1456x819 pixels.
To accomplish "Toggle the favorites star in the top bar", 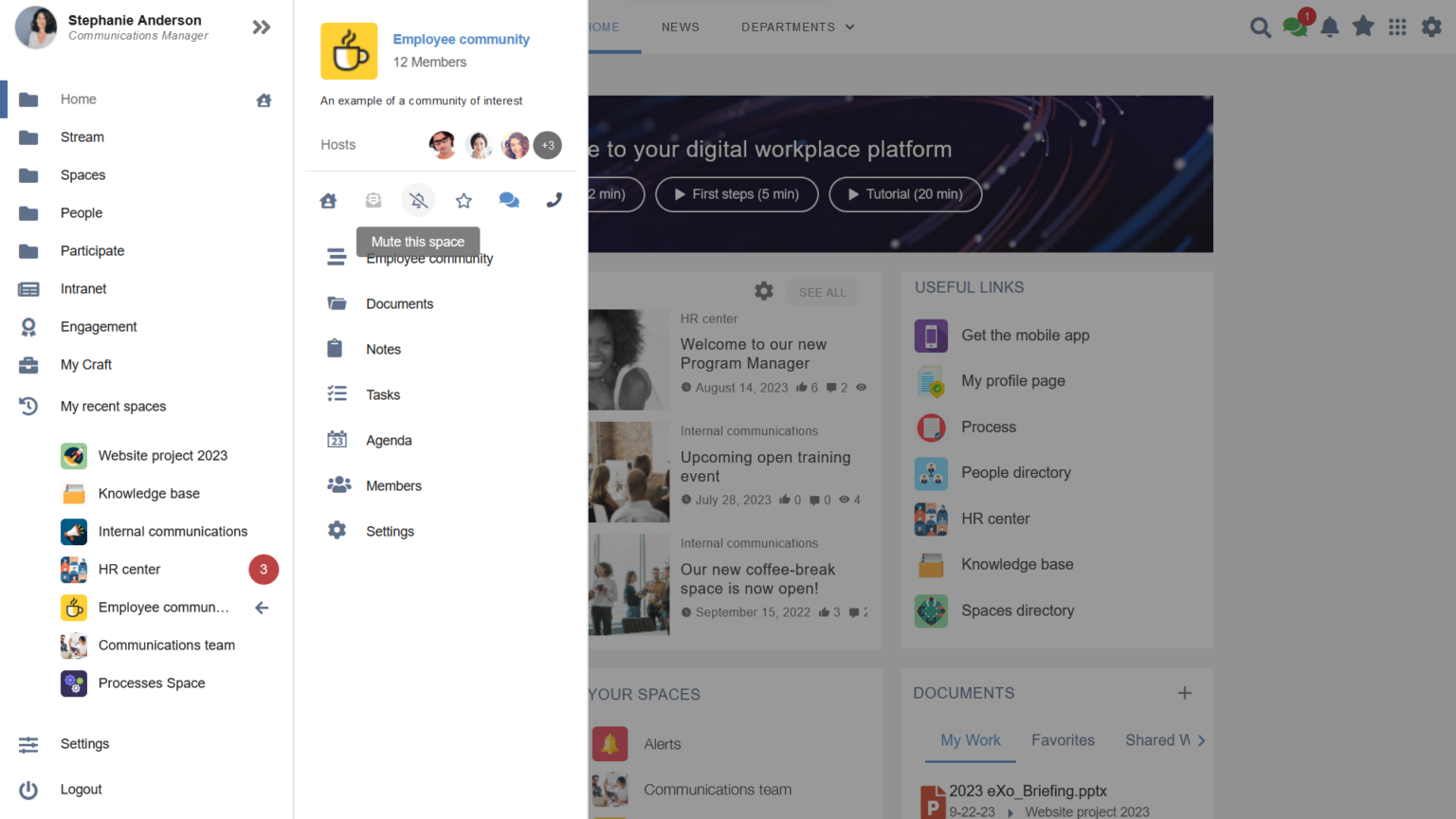I will tap(1363, 27).
